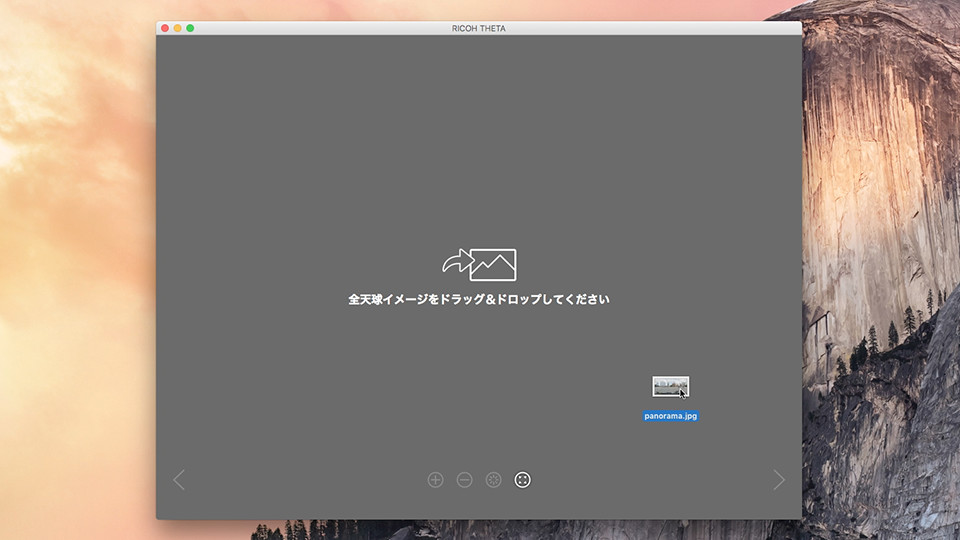
Task: Click the zoom in plus icon
Action: click(x=435, y=480)
